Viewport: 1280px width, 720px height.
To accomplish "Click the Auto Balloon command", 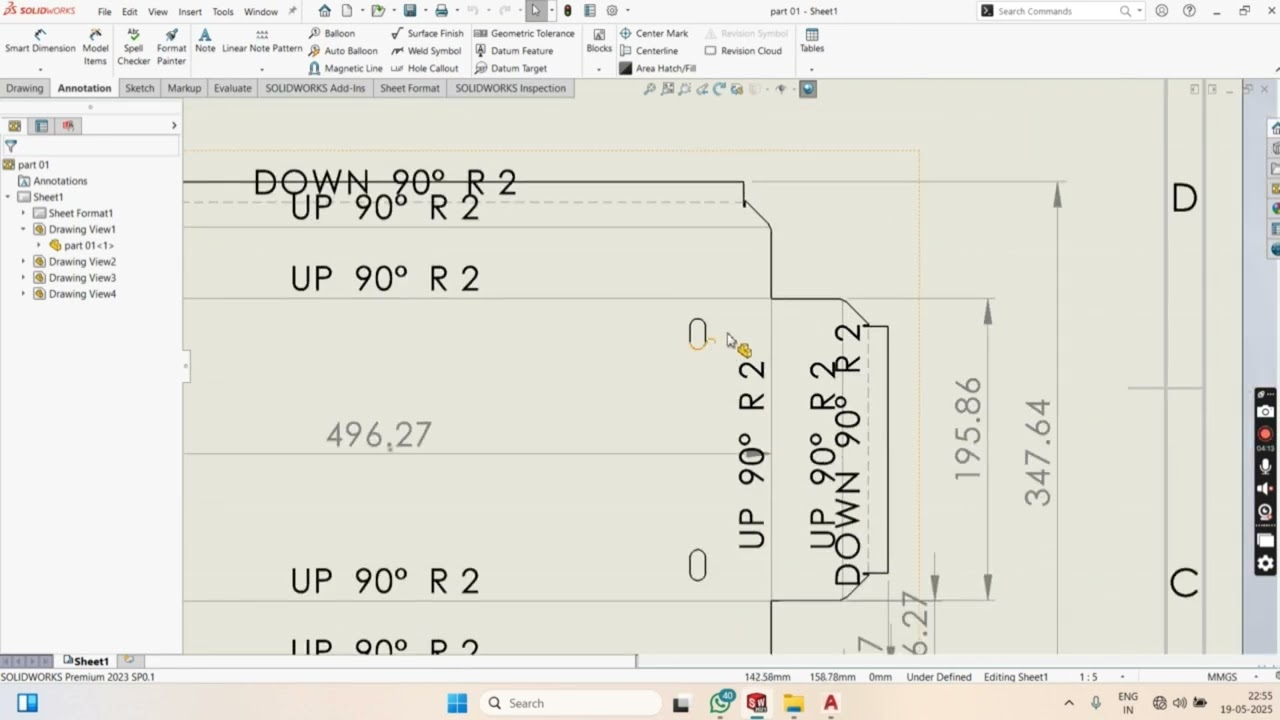I will point(342,51).
